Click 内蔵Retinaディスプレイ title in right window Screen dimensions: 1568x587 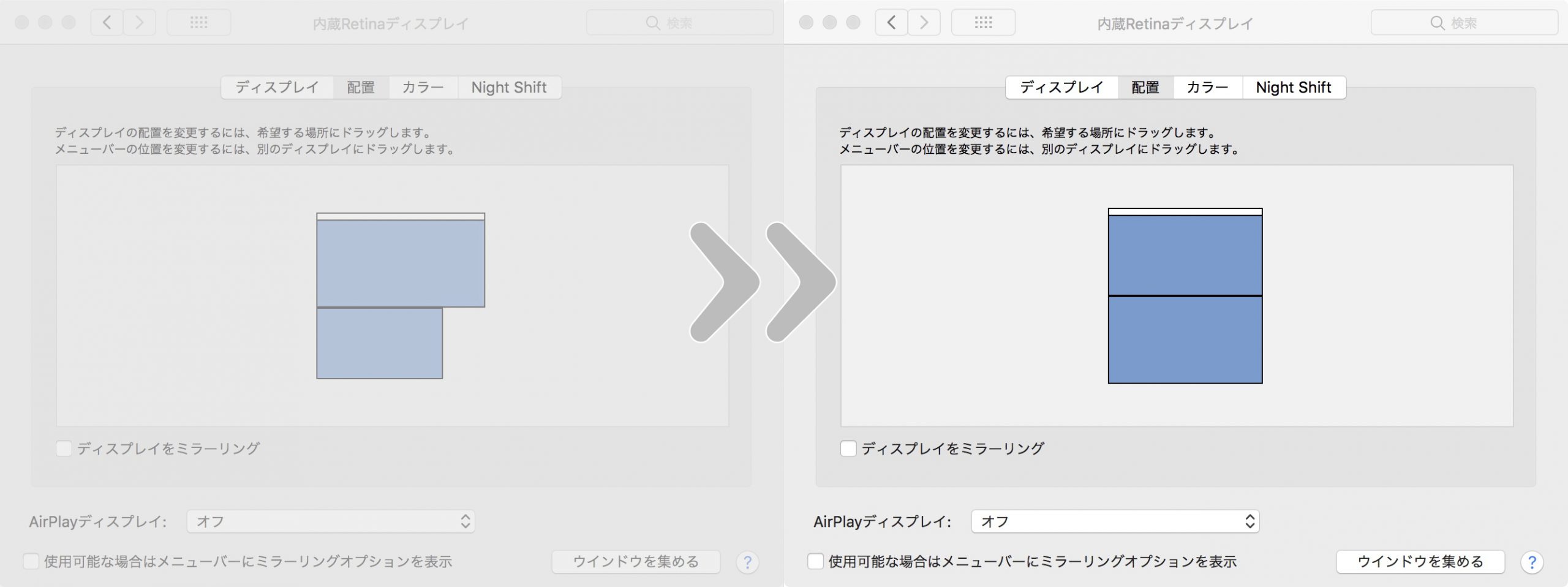pyautogui.click(x=1175, y=23)
